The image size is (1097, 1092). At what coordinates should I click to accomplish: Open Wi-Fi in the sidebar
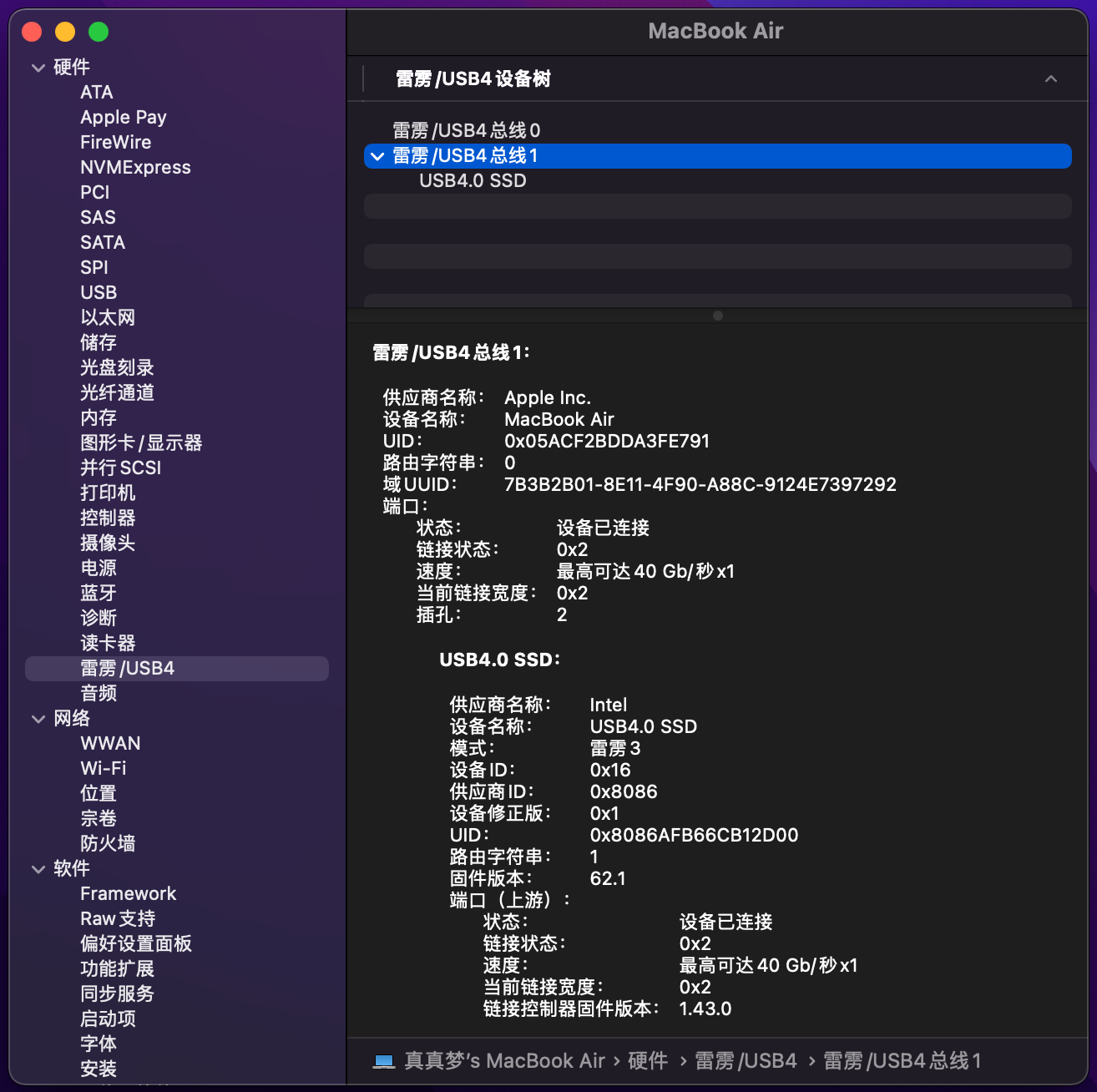tap(104, 769)
